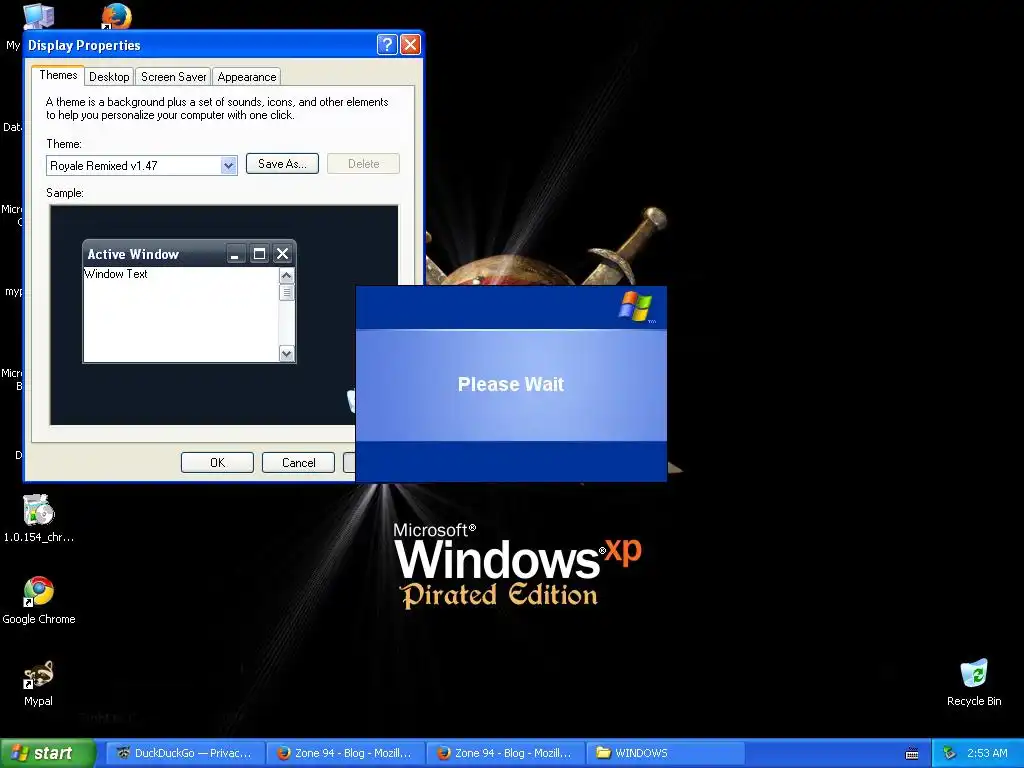
Task: Open the Google Chrome desktop shortcut
Action: tap(39, 601)
